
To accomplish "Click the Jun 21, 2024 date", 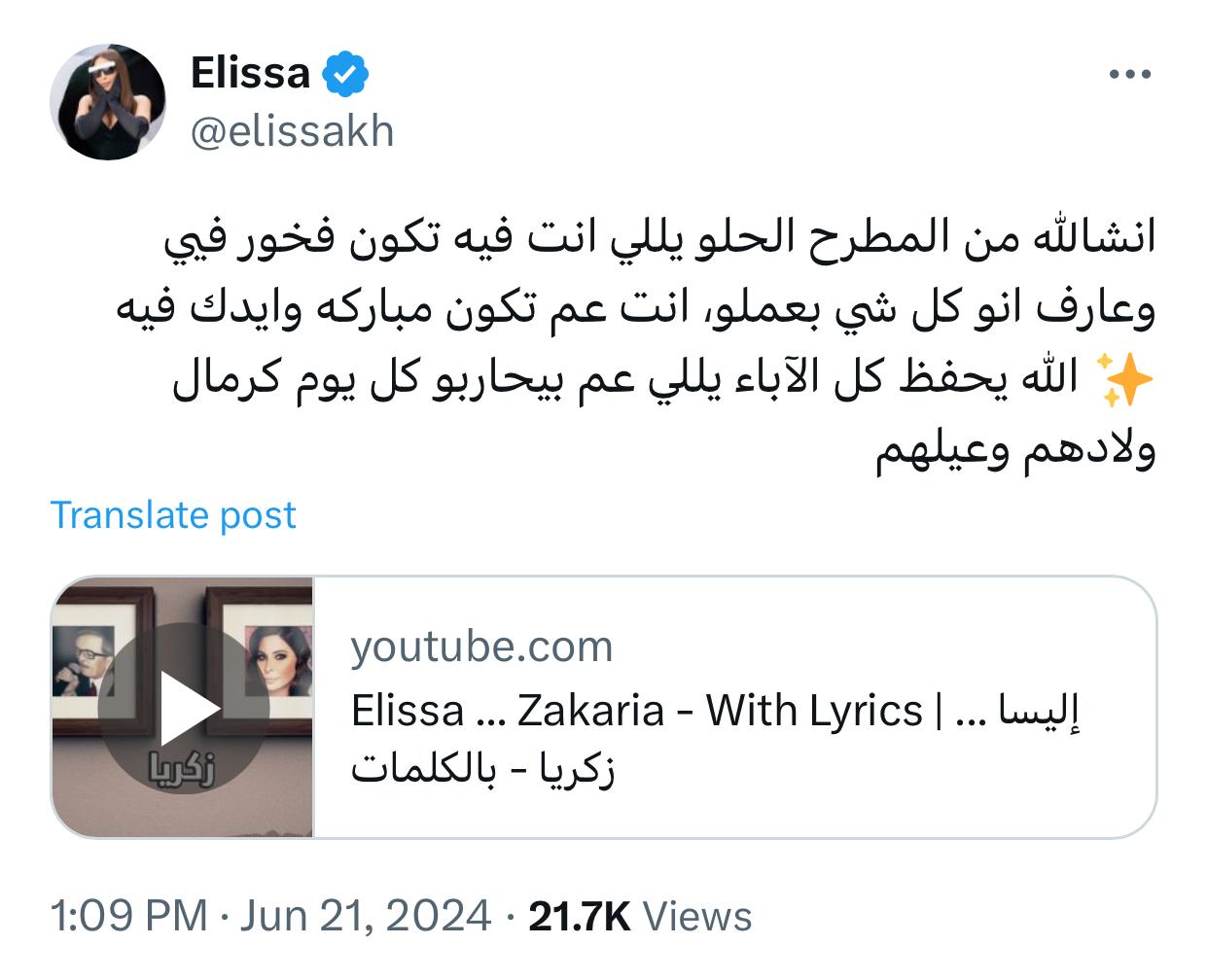I will [366, 917].
